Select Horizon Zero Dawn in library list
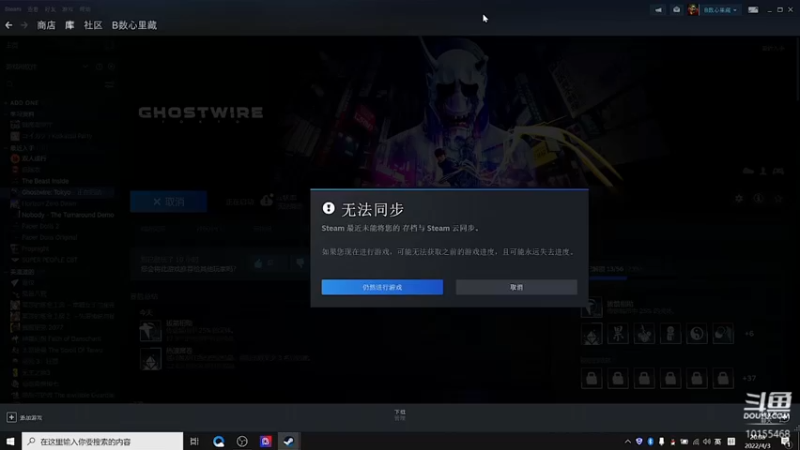 pyautogui.click(x=48, y=204)
